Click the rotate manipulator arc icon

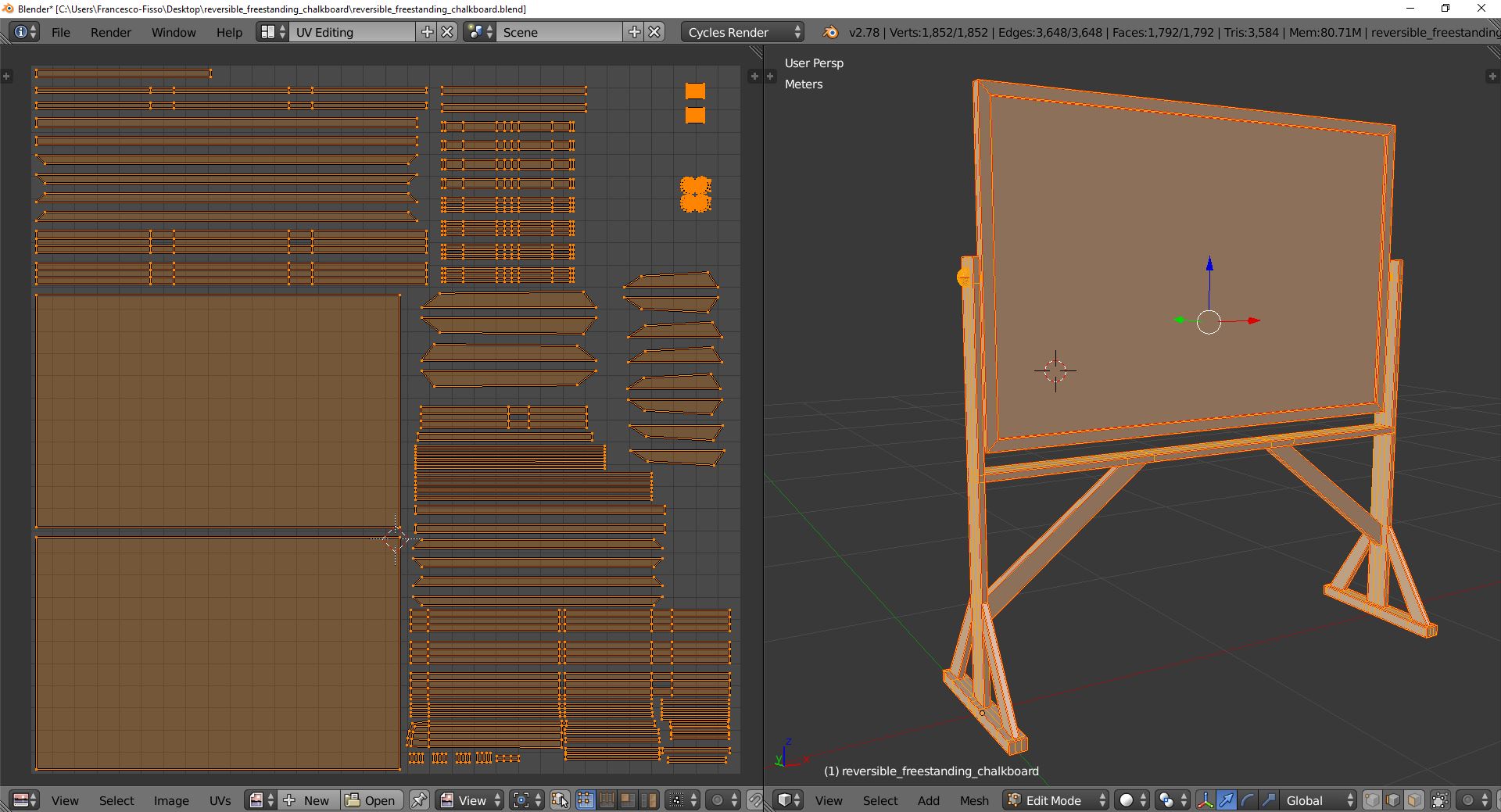tap(1248, 800)
